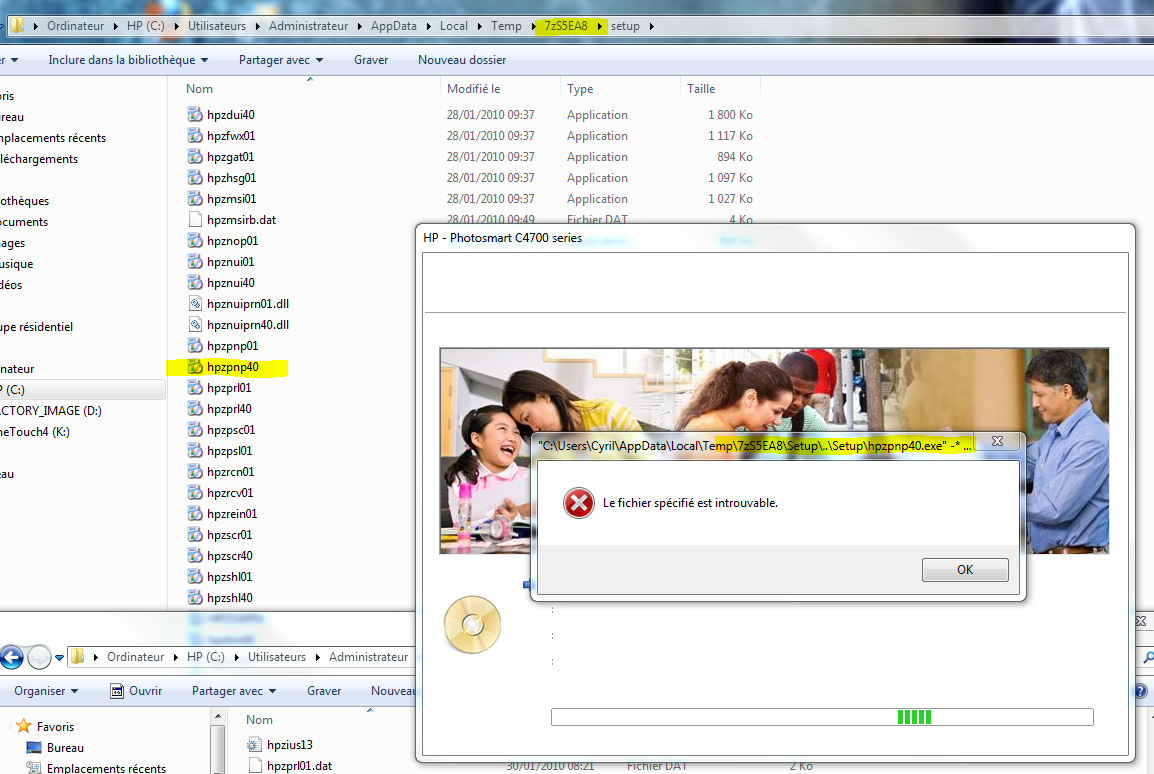Open the hpzdui40 application file

pos(231,115)
